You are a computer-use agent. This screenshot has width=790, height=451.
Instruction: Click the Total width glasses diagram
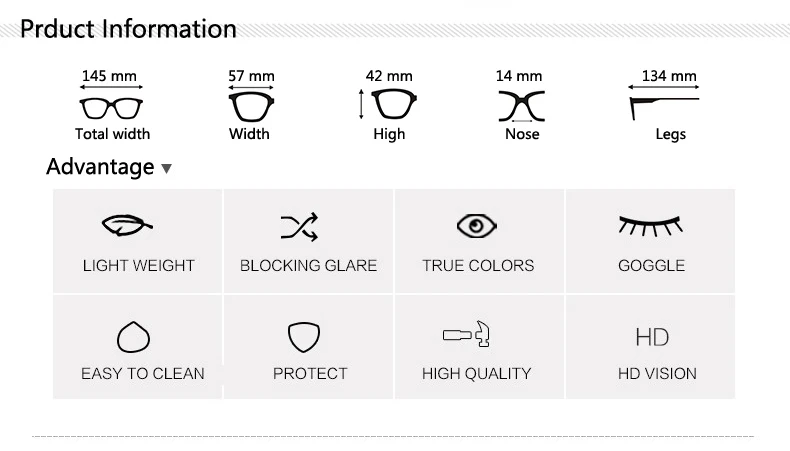[110, 105]
